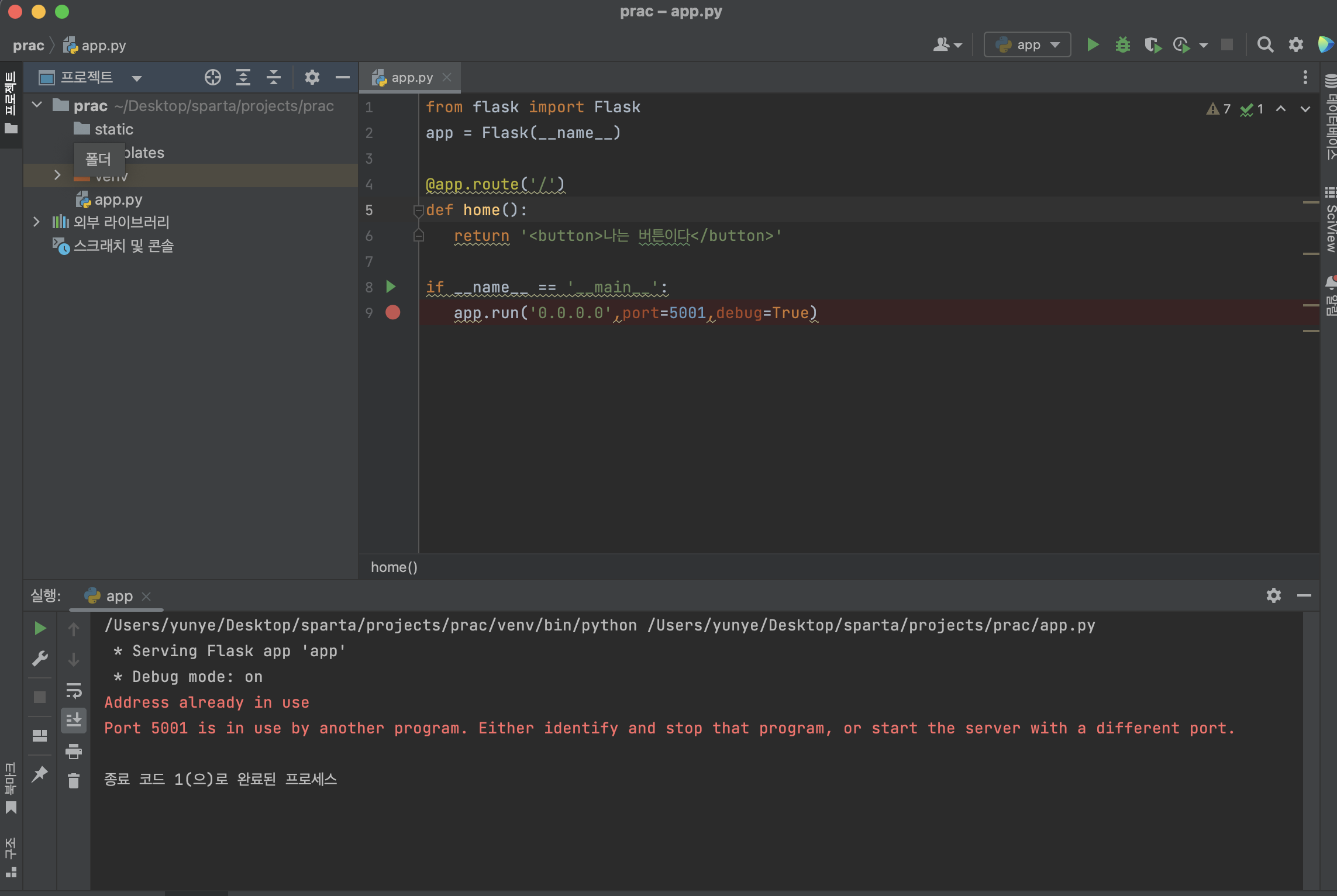The image size is (1337, 896).
Task: Select the static folder
Action: pyautogui.click(x=104, y=129)
